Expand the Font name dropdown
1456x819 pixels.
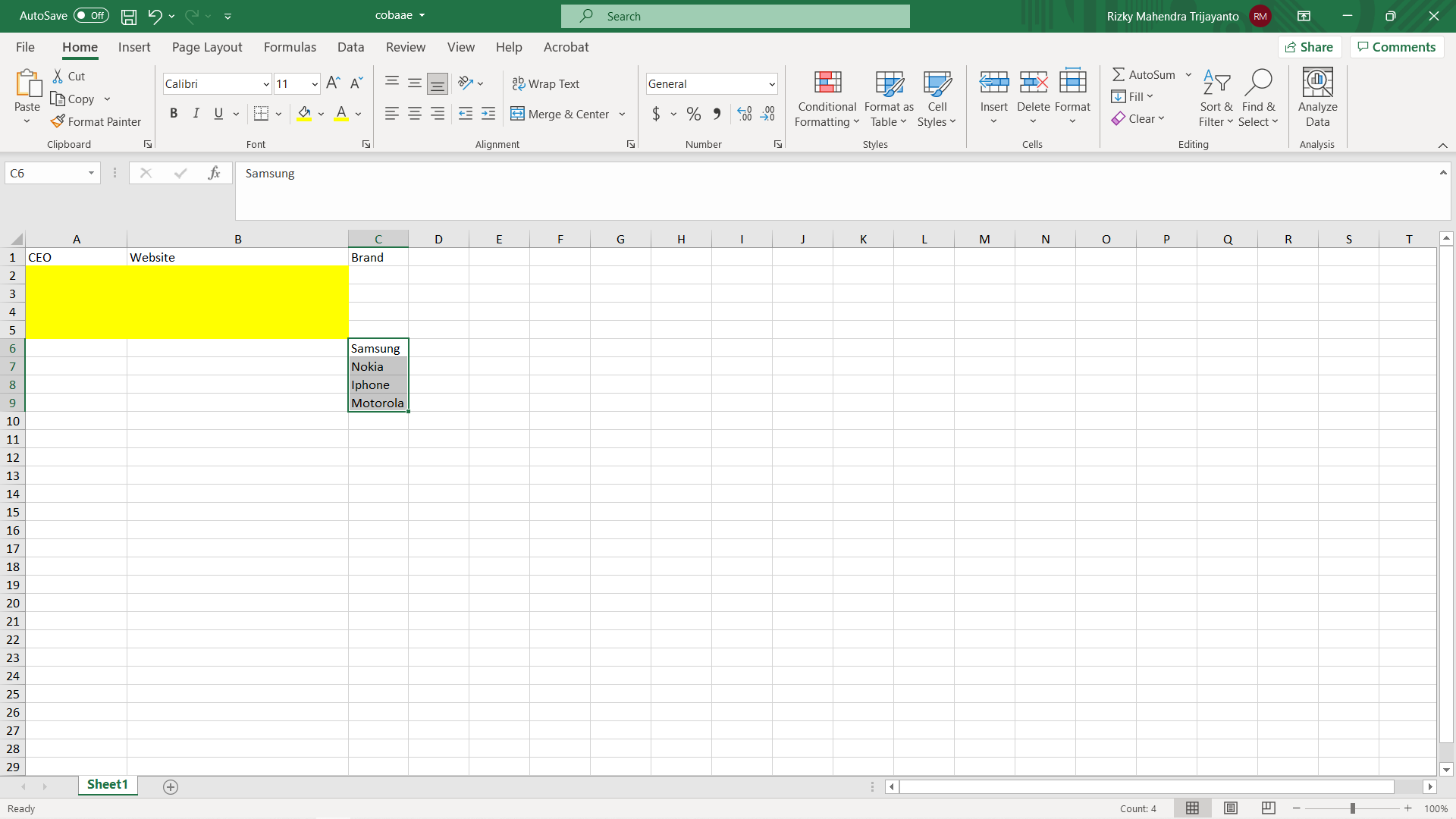pos(266,84)
